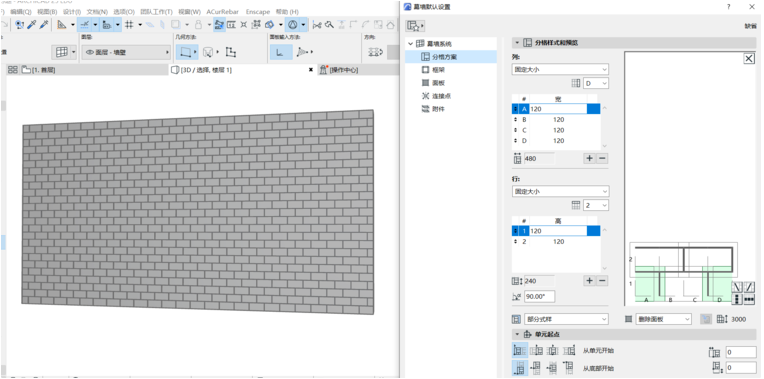
Task: Open the row 固定大小 dropdown
Action: click(x=560, y=191)
